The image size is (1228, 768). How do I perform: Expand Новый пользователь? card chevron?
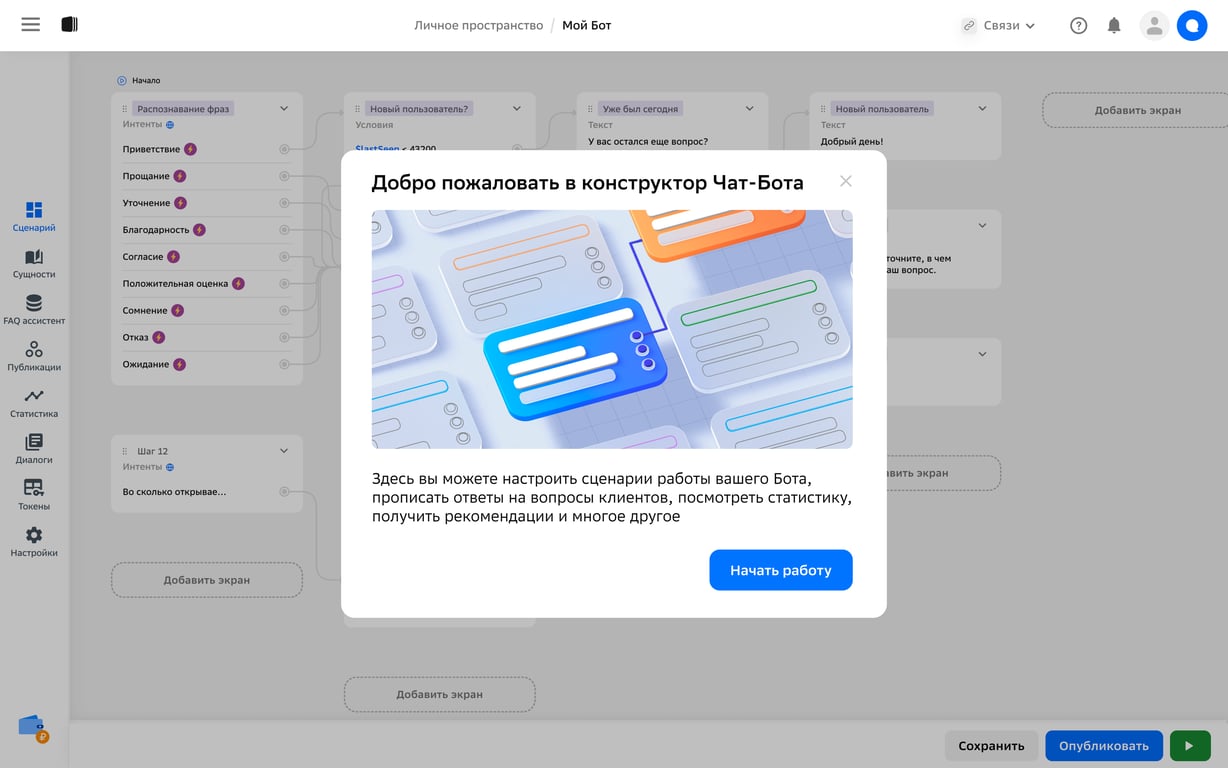point(517,109)
